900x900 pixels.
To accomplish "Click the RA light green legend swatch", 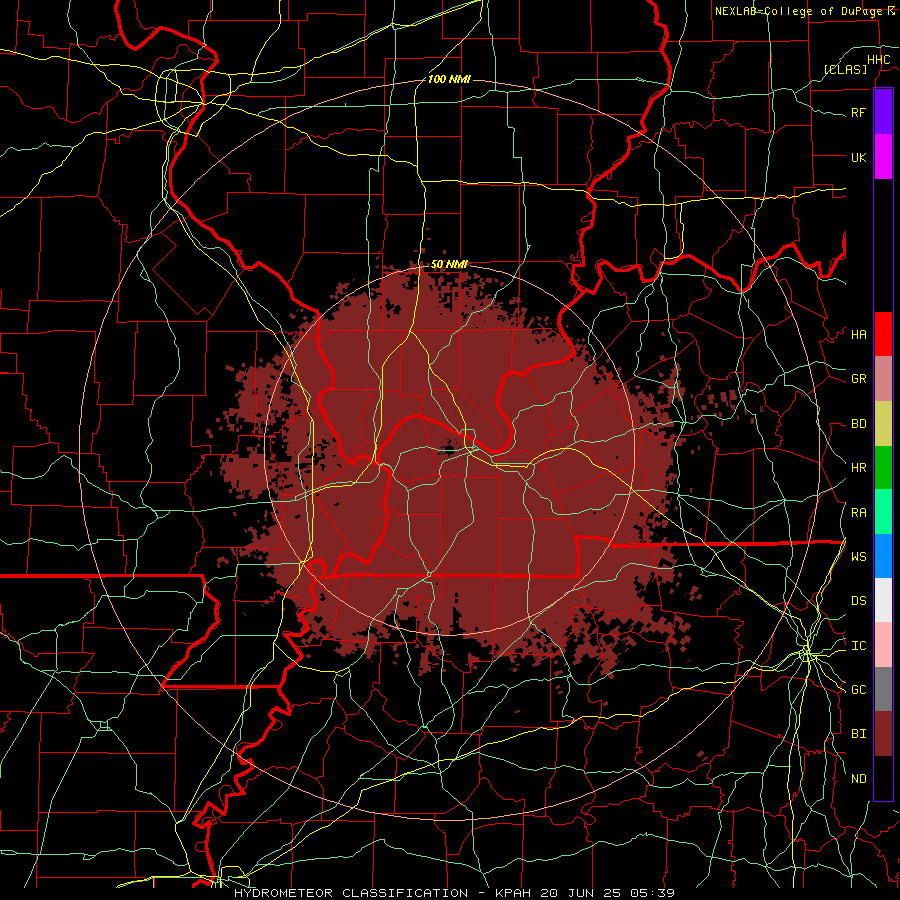I will [883, 512].
